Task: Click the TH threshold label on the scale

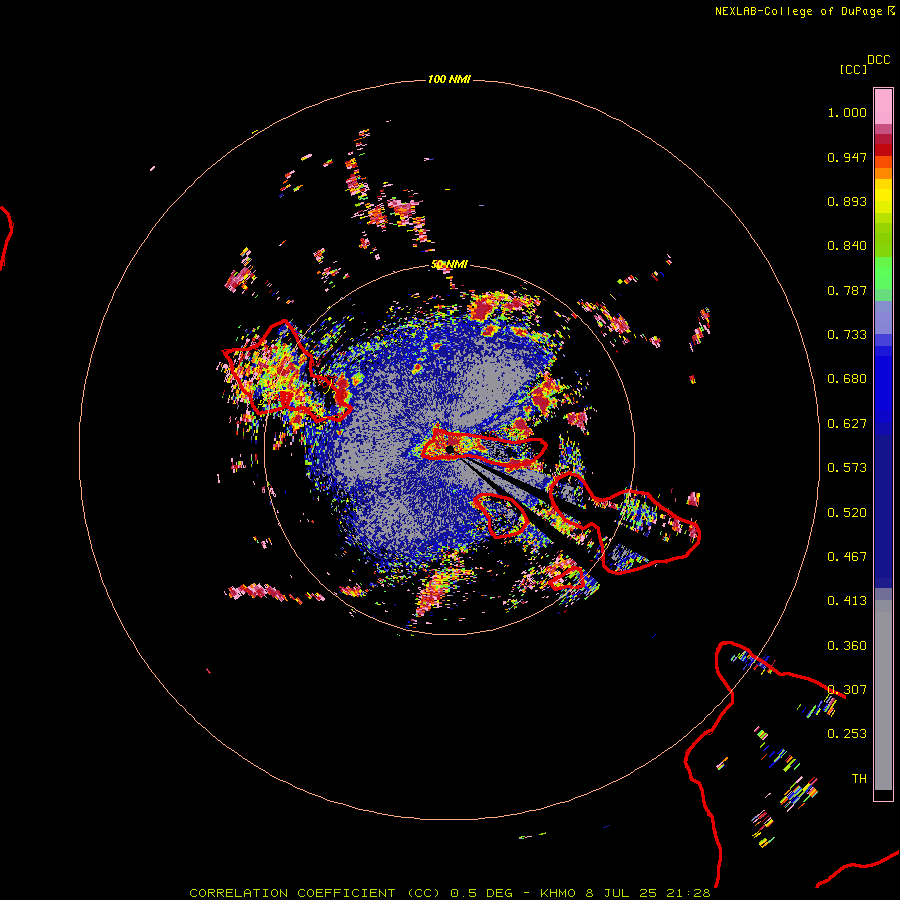Action: [x=859, y=779]
